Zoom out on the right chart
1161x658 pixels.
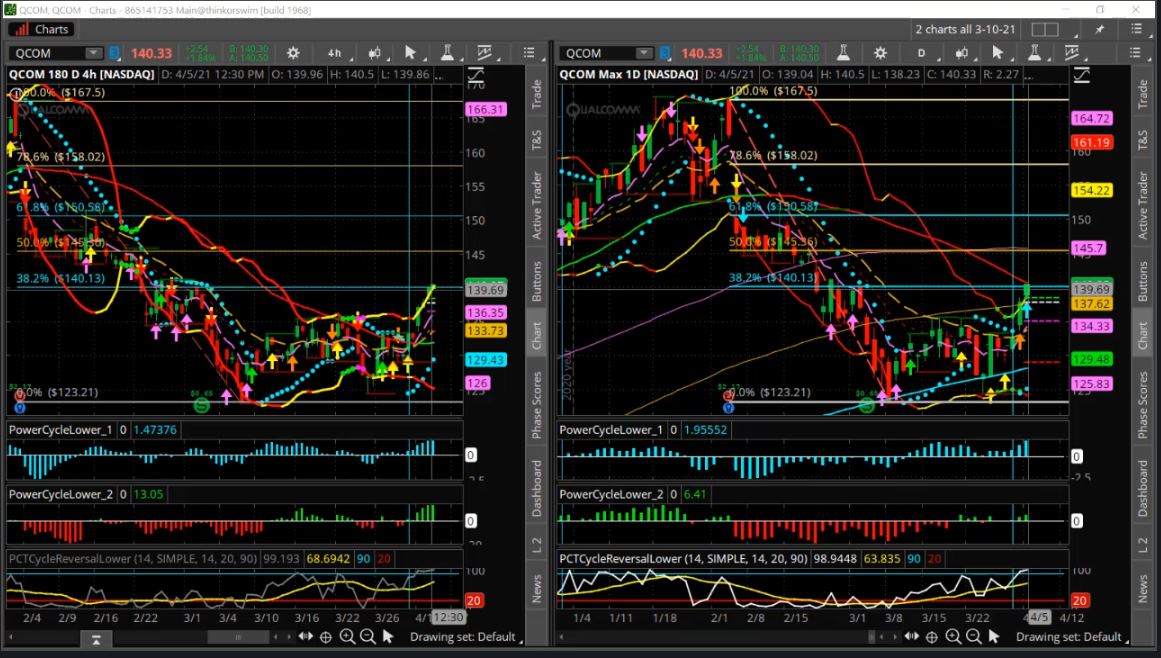click(x=974, y=637)
